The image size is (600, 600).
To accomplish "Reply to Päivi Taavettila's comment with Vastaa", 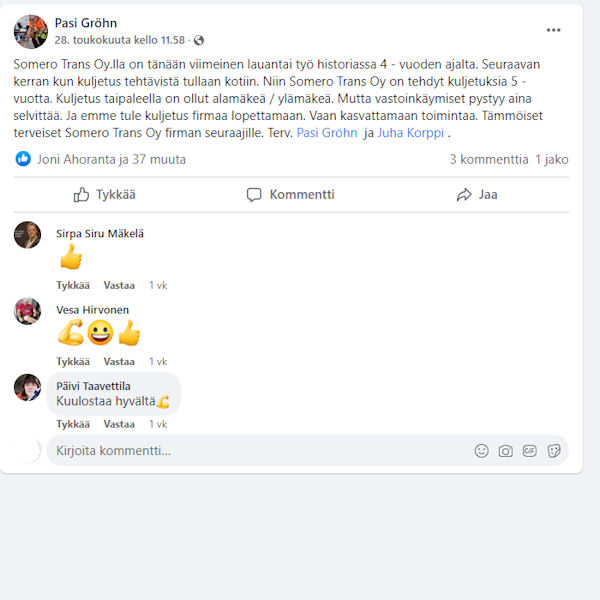I will pyautogui.click(x=119, y=424).
